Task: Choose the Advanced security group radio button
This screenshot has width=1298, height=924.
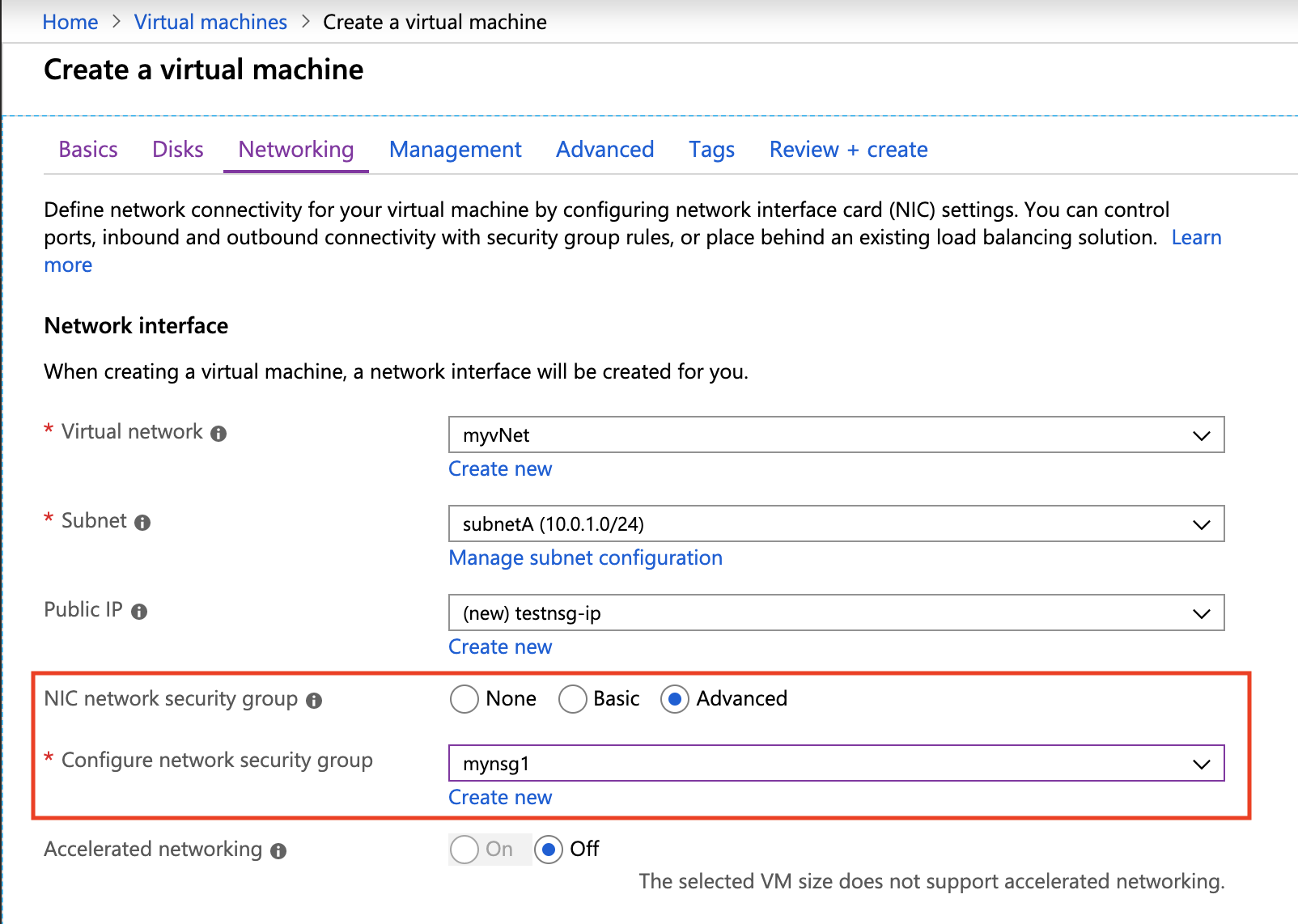Action: coord(675,699)
